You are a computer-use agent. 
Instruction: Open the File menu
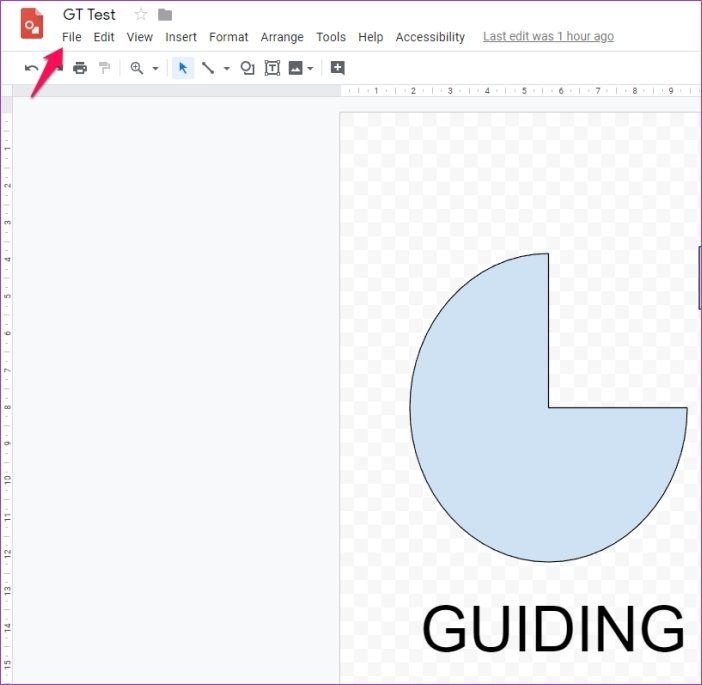coord(72,37)
